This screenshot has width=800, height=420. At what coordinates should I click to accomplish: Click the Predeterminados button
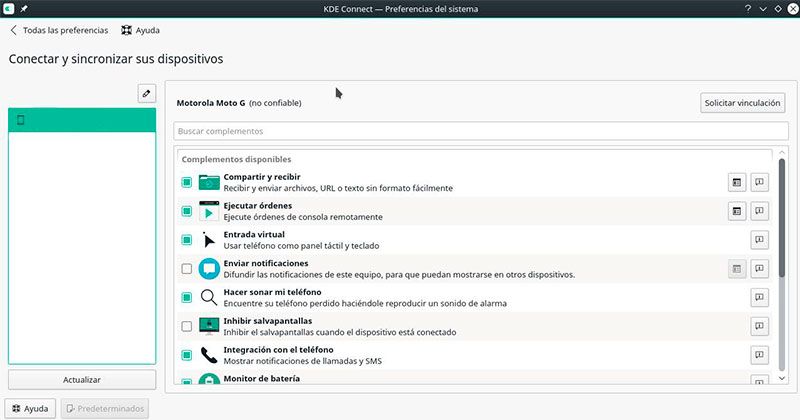105,409
